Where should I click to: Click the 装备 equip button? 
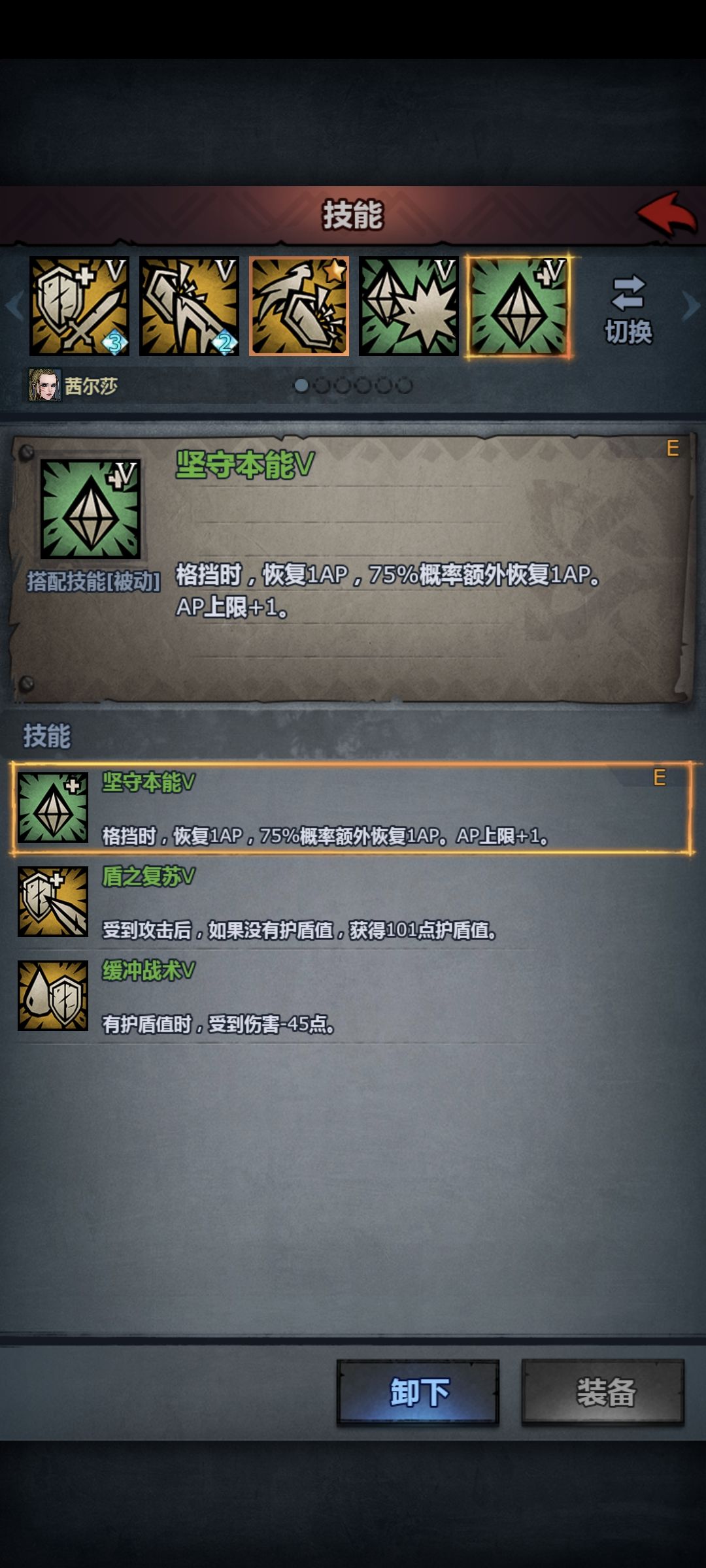click(x=603, y=1392)
